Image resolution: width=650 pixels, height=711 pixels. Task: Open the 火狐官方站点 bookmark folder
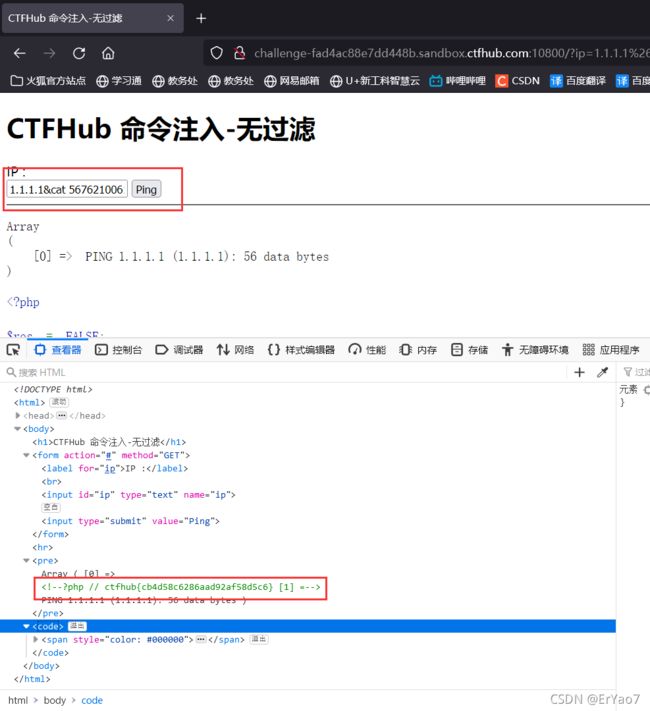(48, 81)
